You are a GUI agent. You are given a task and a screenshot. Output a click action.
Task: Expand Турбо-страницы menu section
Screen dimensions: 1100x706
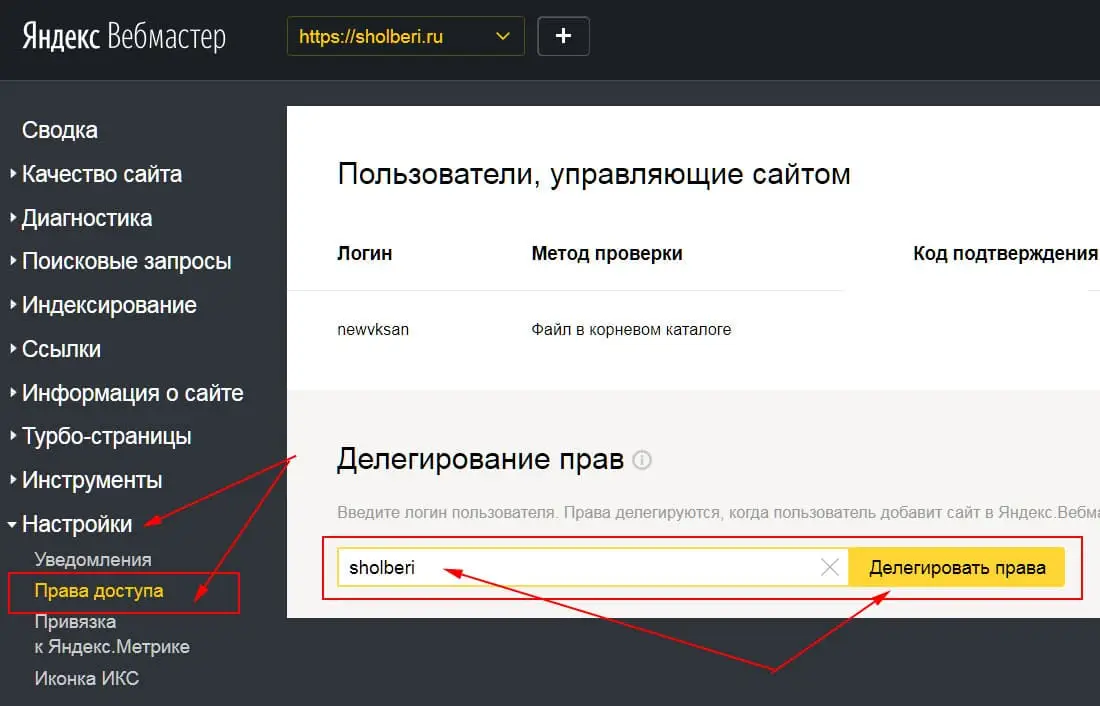[101, 436]
